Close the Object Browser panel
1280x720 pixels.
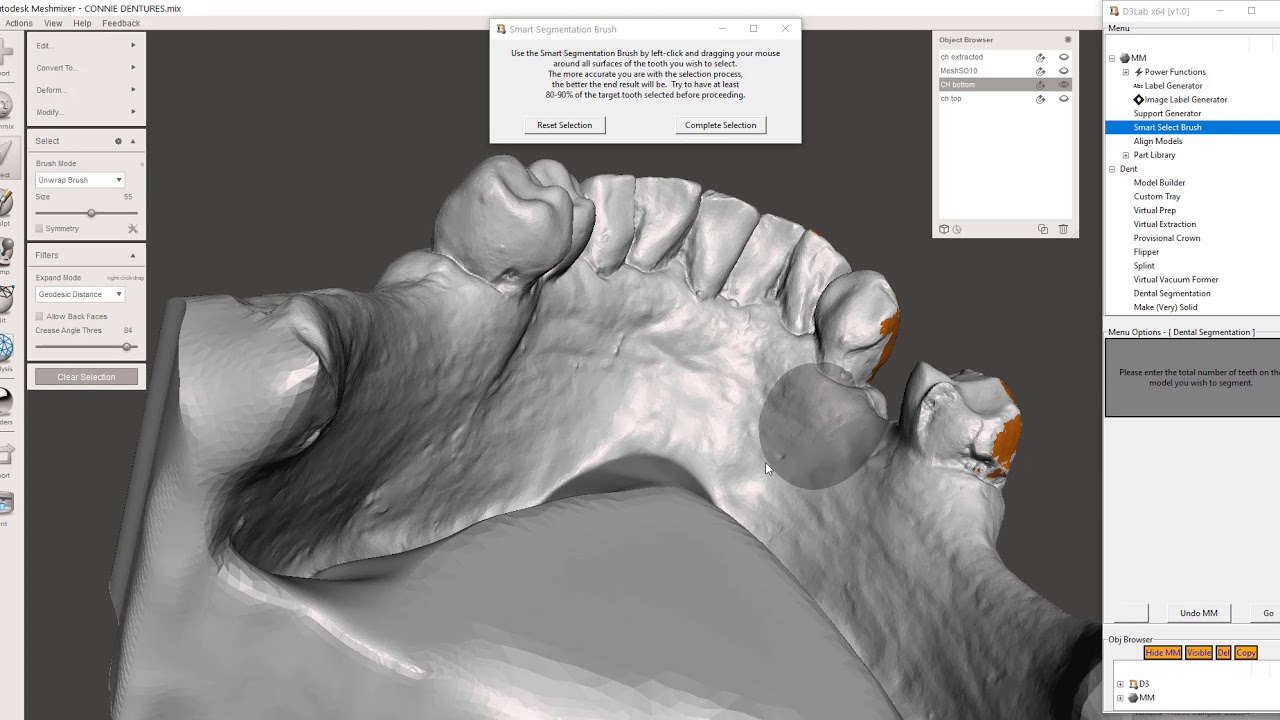point(1068,40)
